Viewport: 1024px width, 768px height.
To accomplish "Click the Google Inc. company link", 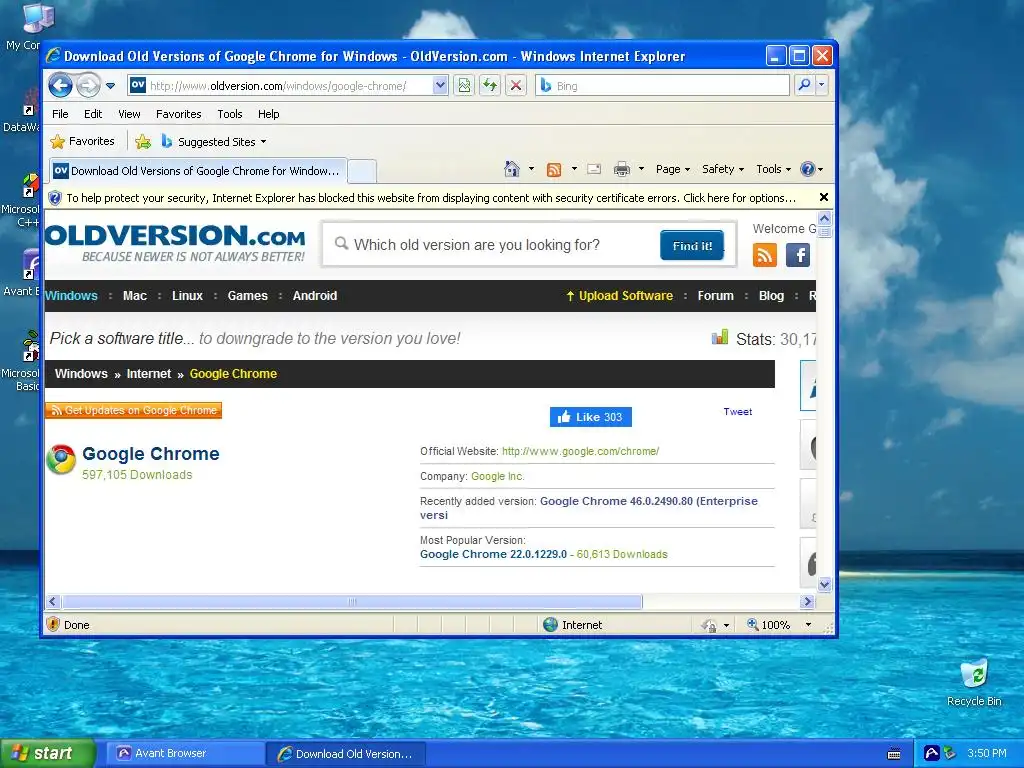I will tap(498, 476).
